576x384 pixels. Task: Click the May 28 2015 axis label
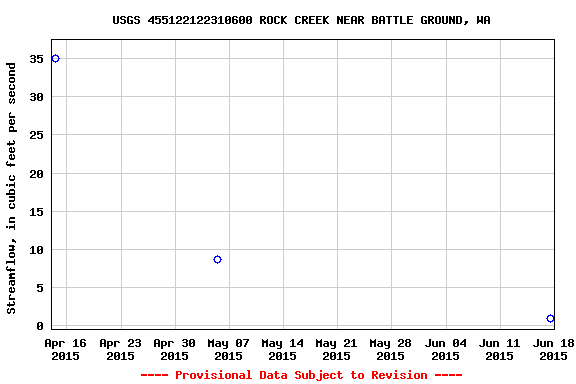pos(390,349)
